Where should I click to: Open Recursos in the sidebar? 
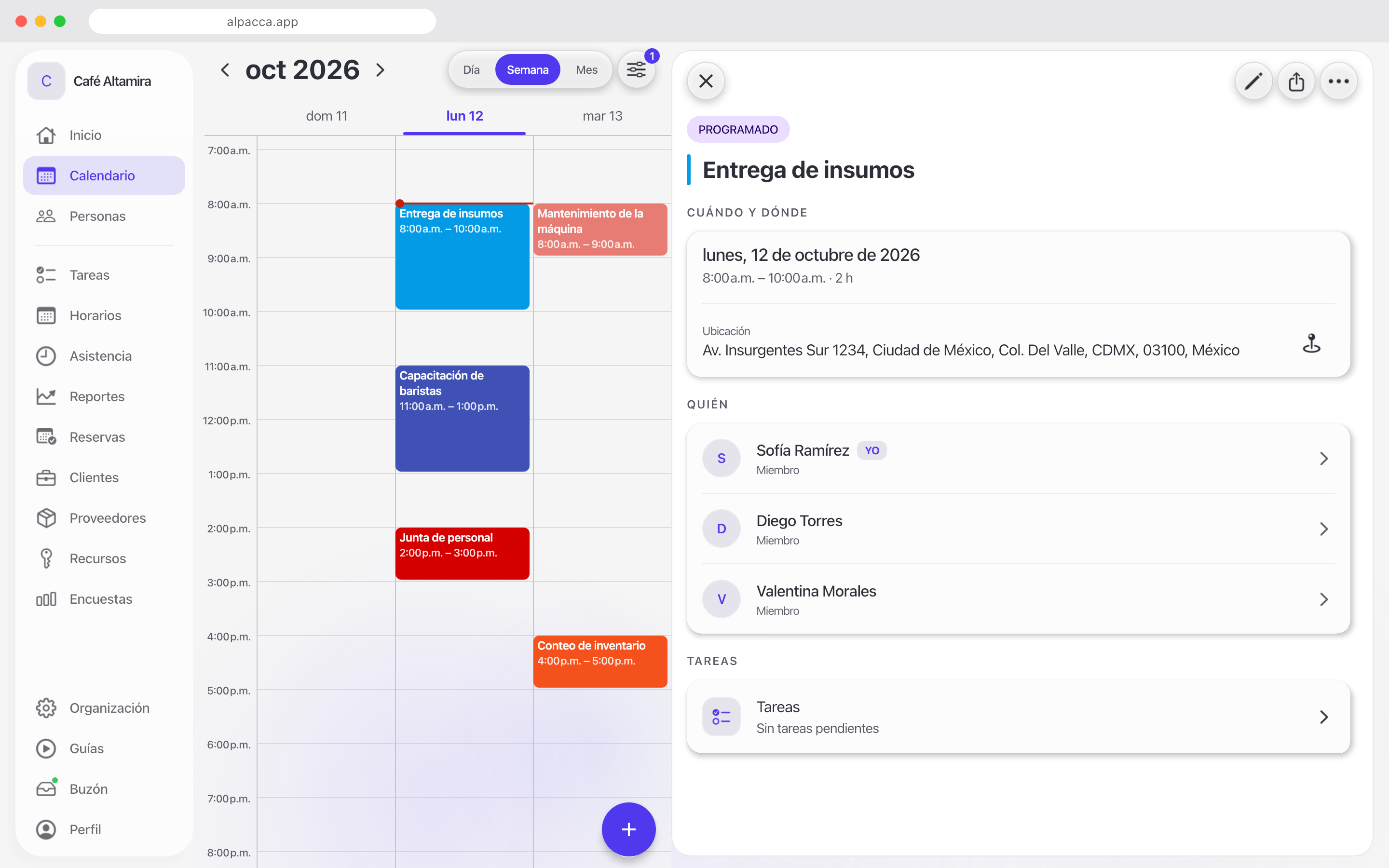coord(104,558)
